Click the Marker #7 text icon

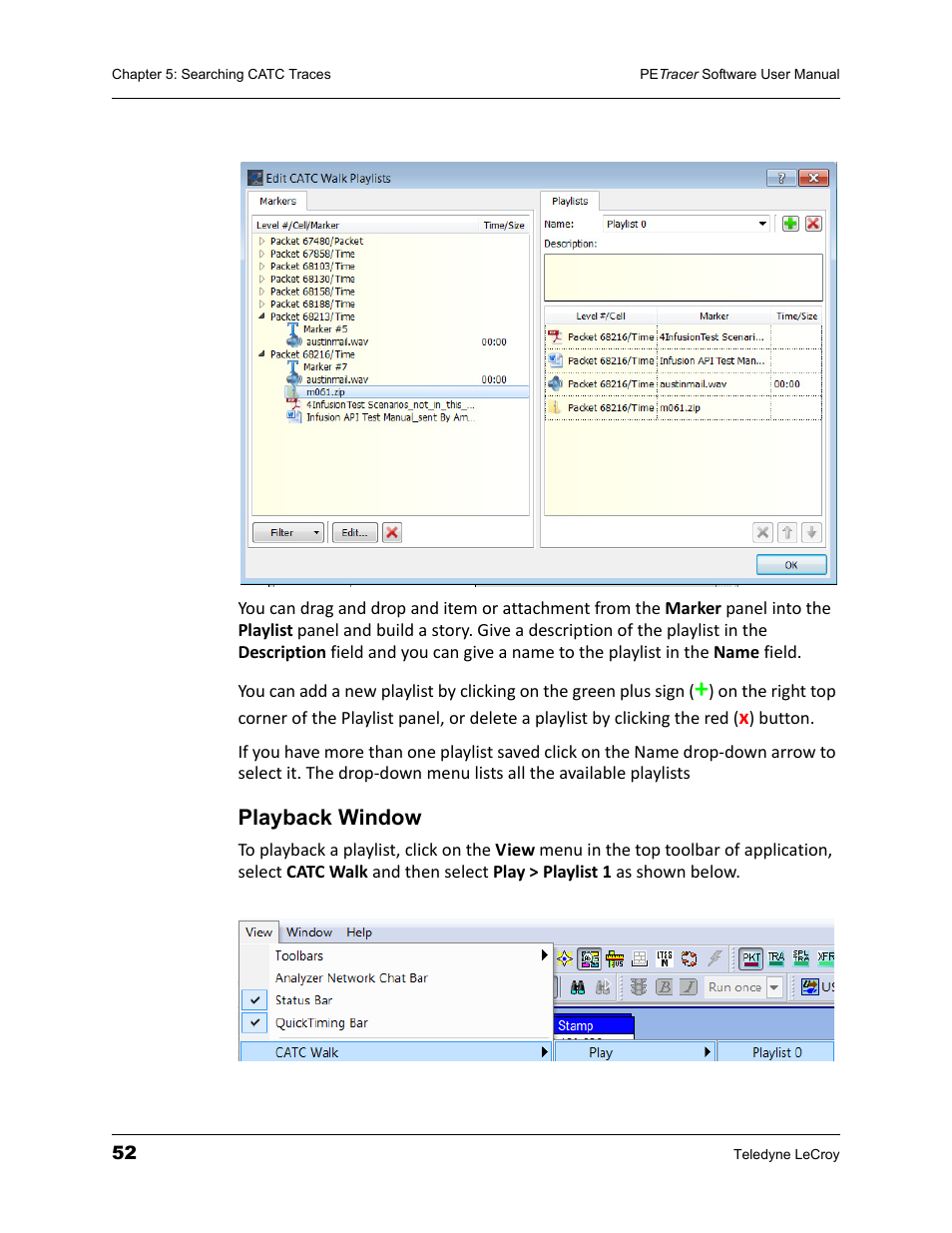[293, 366]
